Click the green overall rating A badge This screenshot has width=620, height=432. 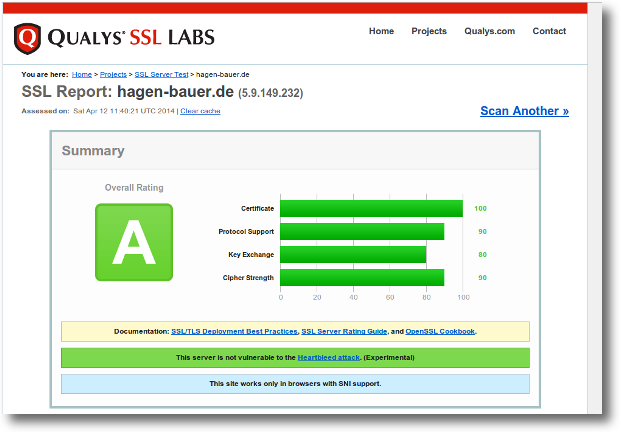(x=134, y=242)
